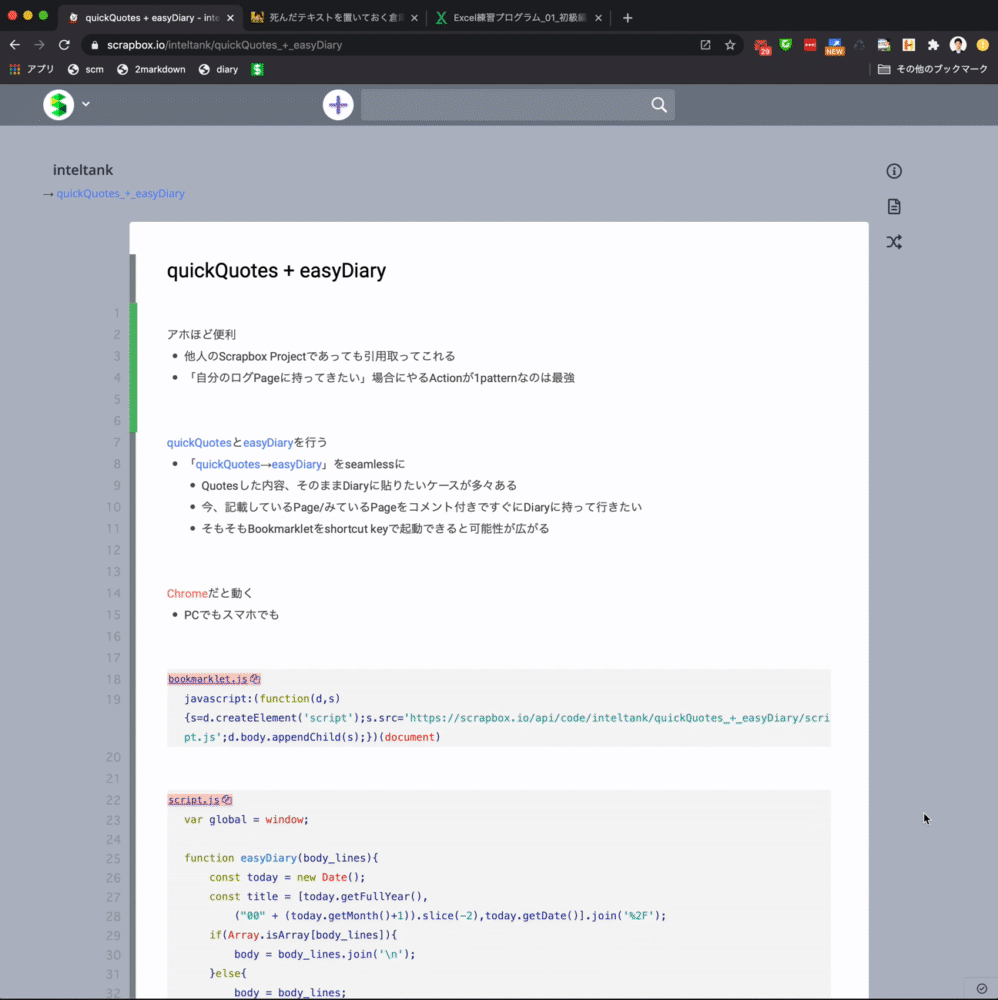This screenshot has height=1000, width=998.
Task: Open the 2markdown bookmark
Action: click(151, 69)
